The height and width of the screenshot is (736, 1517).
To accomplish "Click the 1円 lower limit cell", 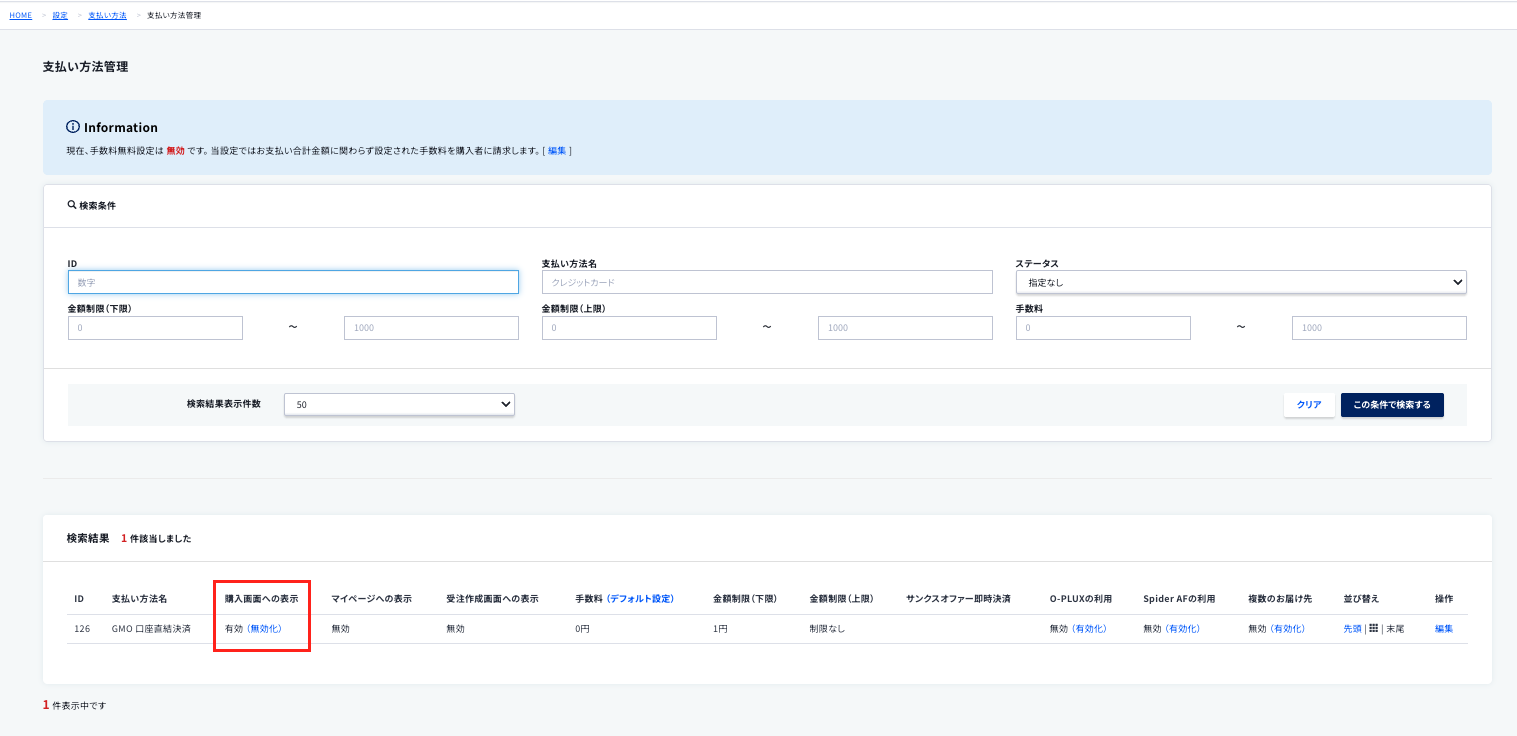I will [x=720, y=629].
